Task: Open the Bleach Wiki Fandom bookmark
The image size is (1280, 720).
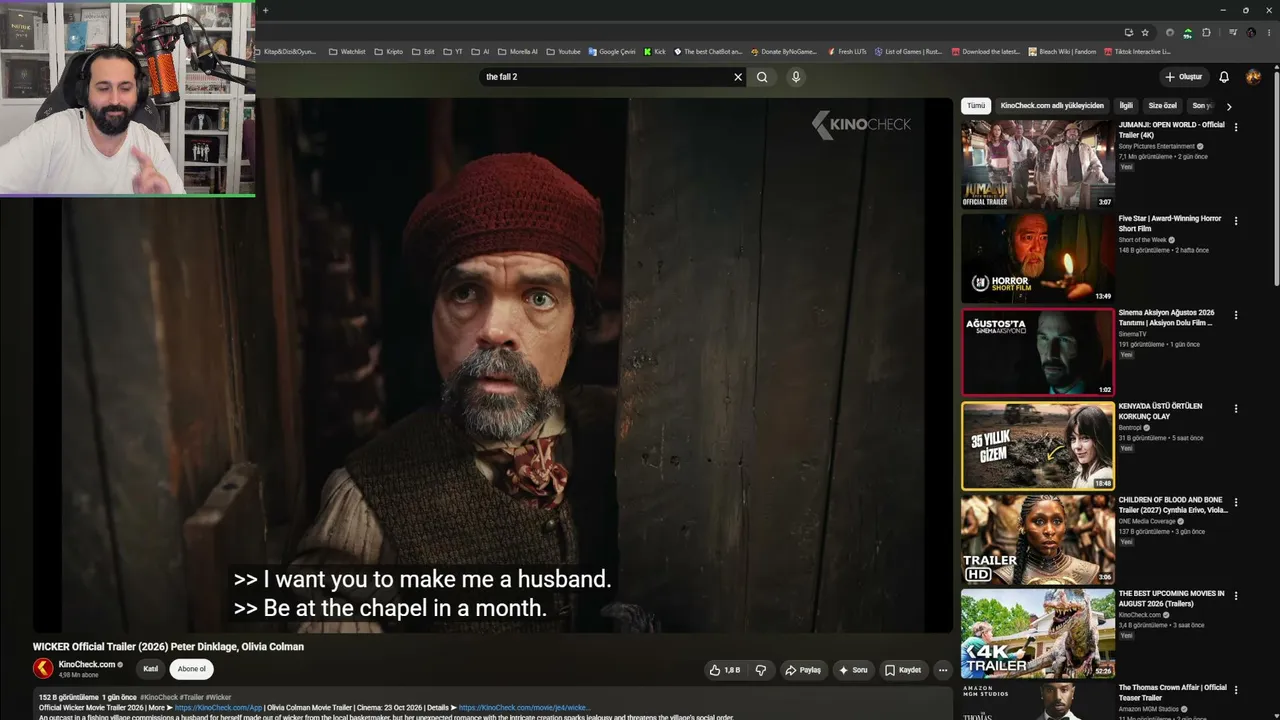Action: [x=1062, y=52]
